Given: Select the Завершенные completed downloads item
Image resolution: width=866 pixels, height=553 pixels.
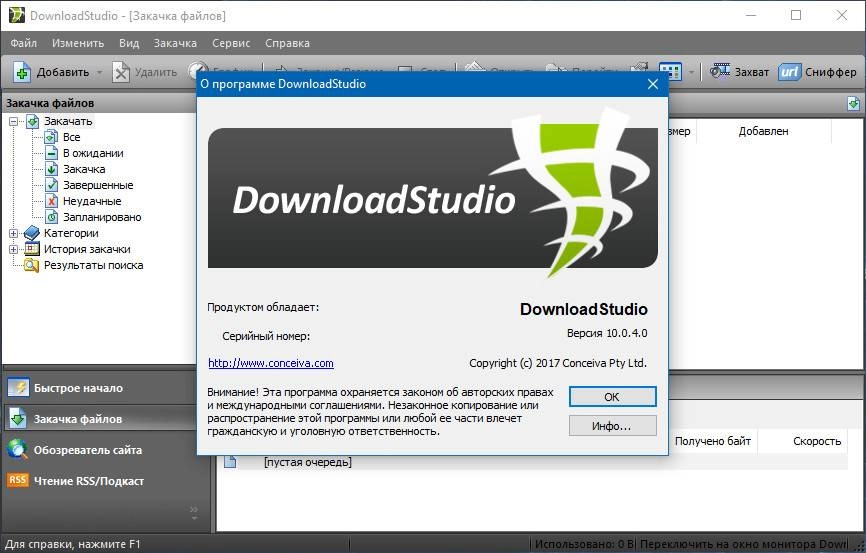Looking at the screenshot, I should pyautogui.click(x=98, y=185).
